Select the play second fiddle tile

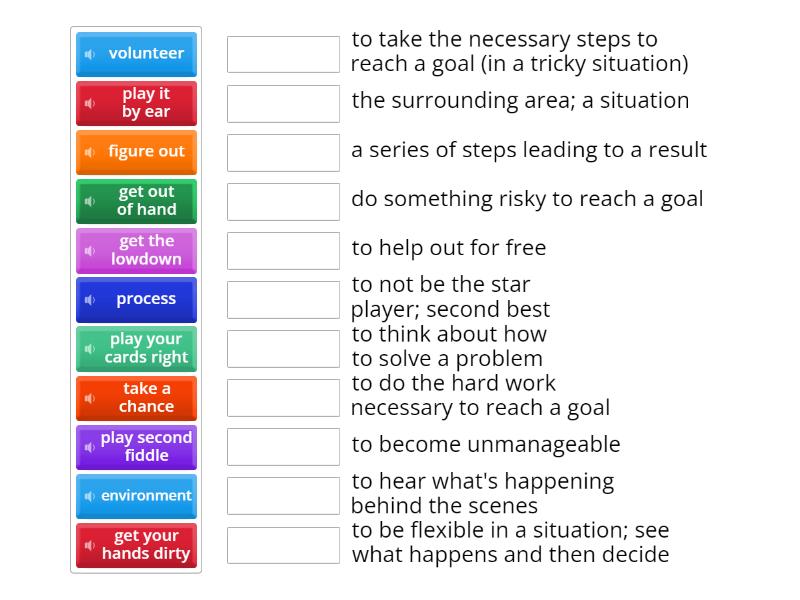click(136, 447)
